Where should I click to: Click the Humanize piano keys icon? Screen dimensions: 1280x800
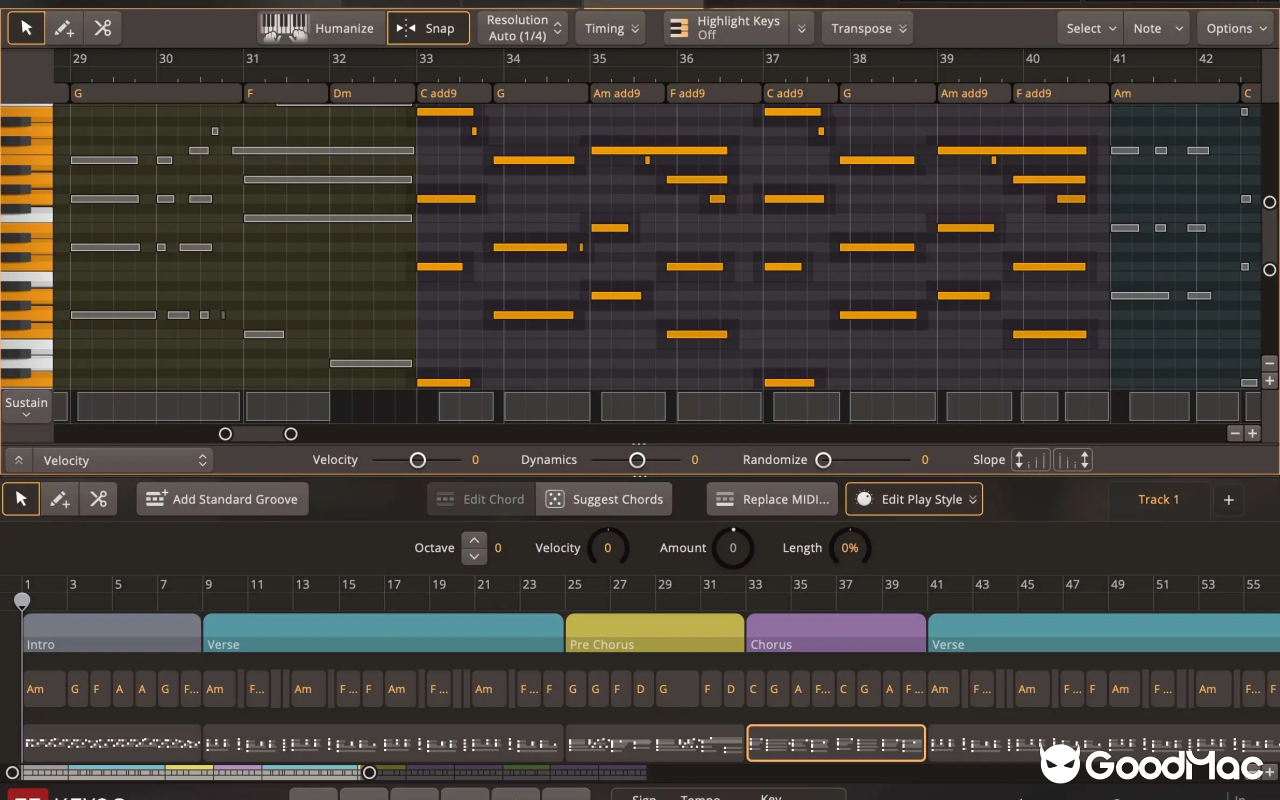tap(283, 27)
